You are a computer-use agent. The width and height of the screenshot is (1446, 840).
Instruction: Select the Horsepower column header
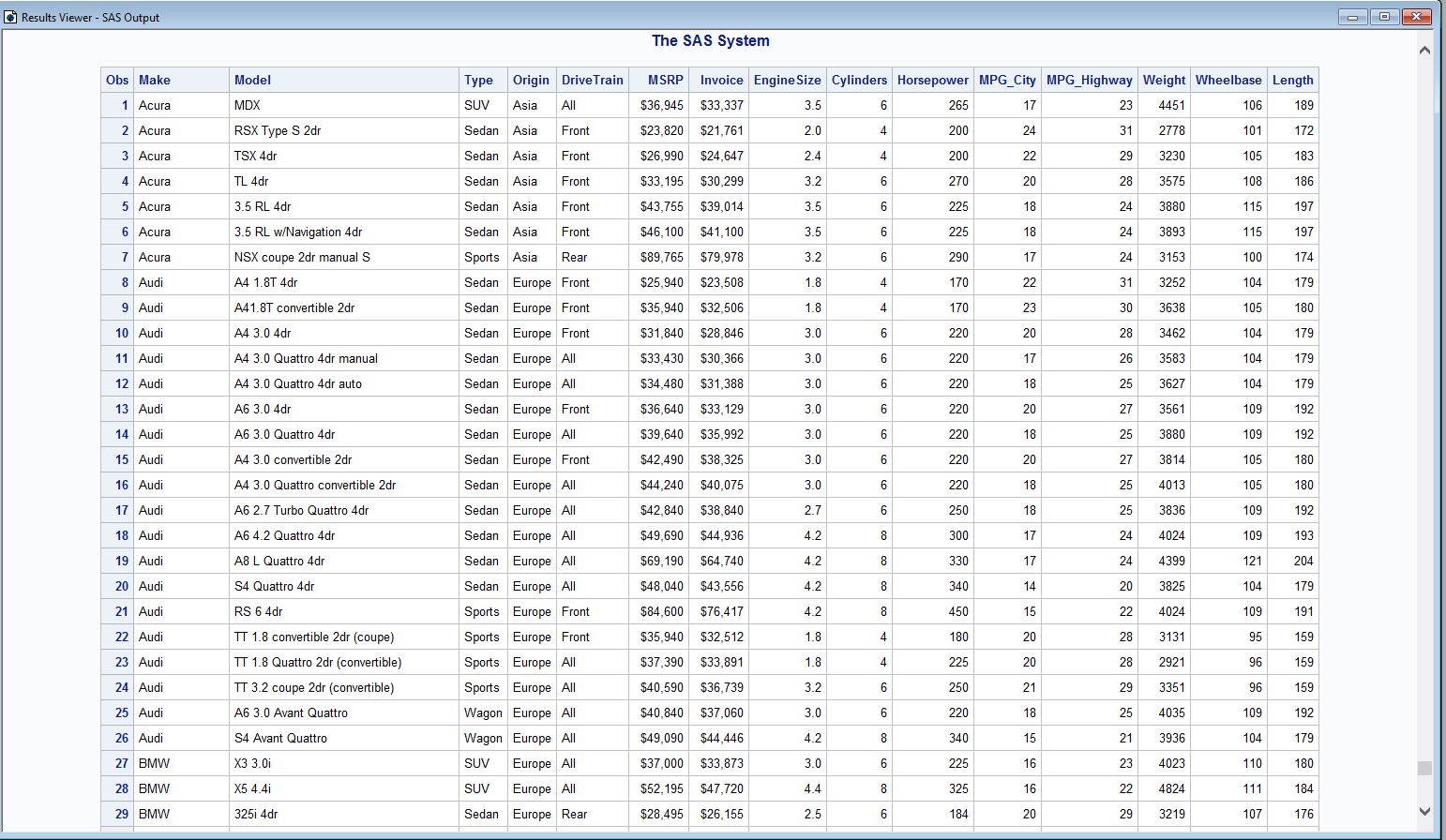tap(932, 80)
